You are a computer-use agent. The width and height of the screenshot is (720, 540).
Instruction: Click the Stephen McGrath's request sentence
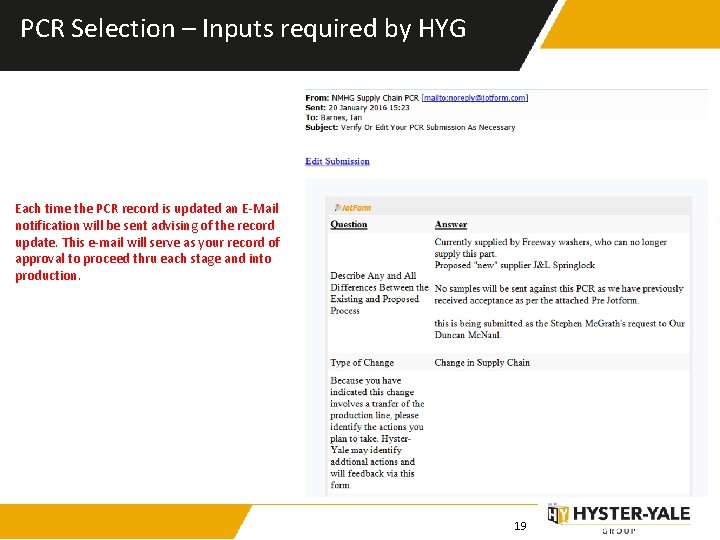point(559,329)
